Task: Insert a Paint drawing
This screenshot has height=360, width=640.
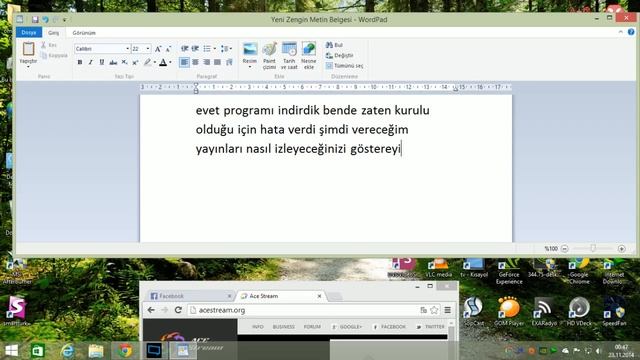Action: (x=269, y=56)
